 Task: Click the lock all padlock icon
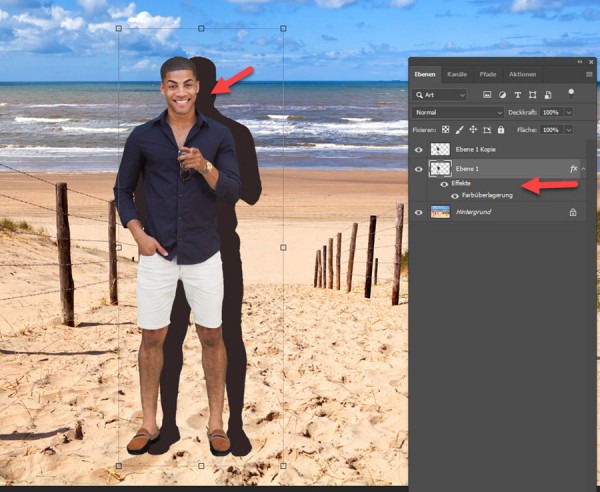tap(500, 130)
